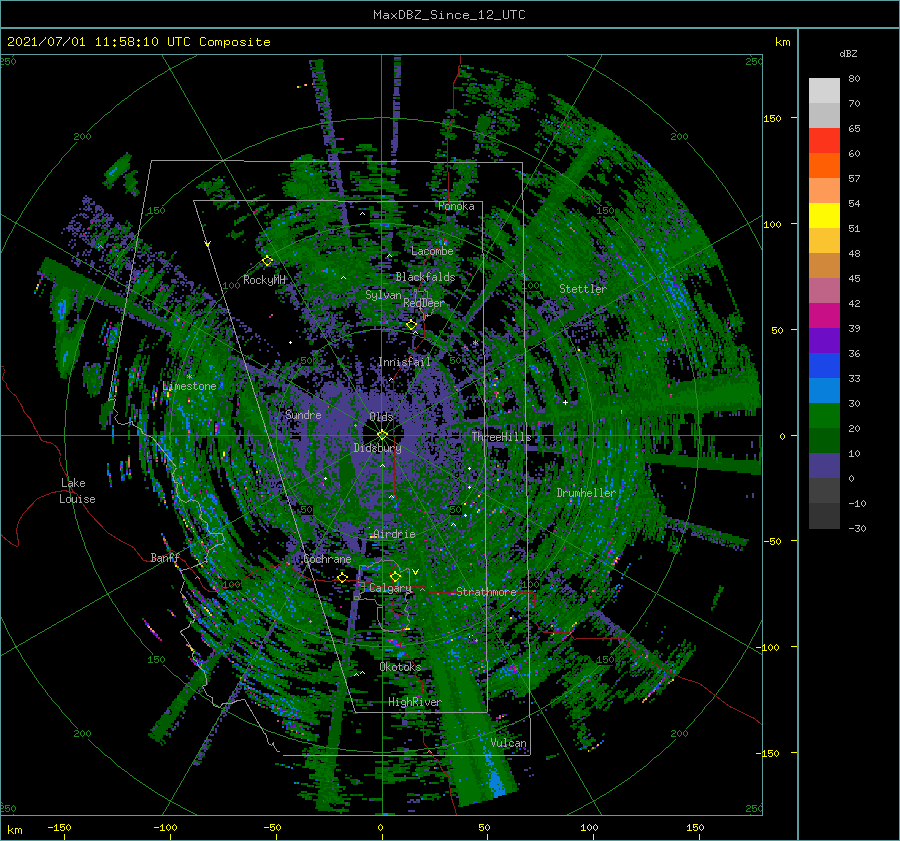Select the bright yellow 54-51 dBZ legend swatch
The image size is (900, 841).
click(824, 216)
